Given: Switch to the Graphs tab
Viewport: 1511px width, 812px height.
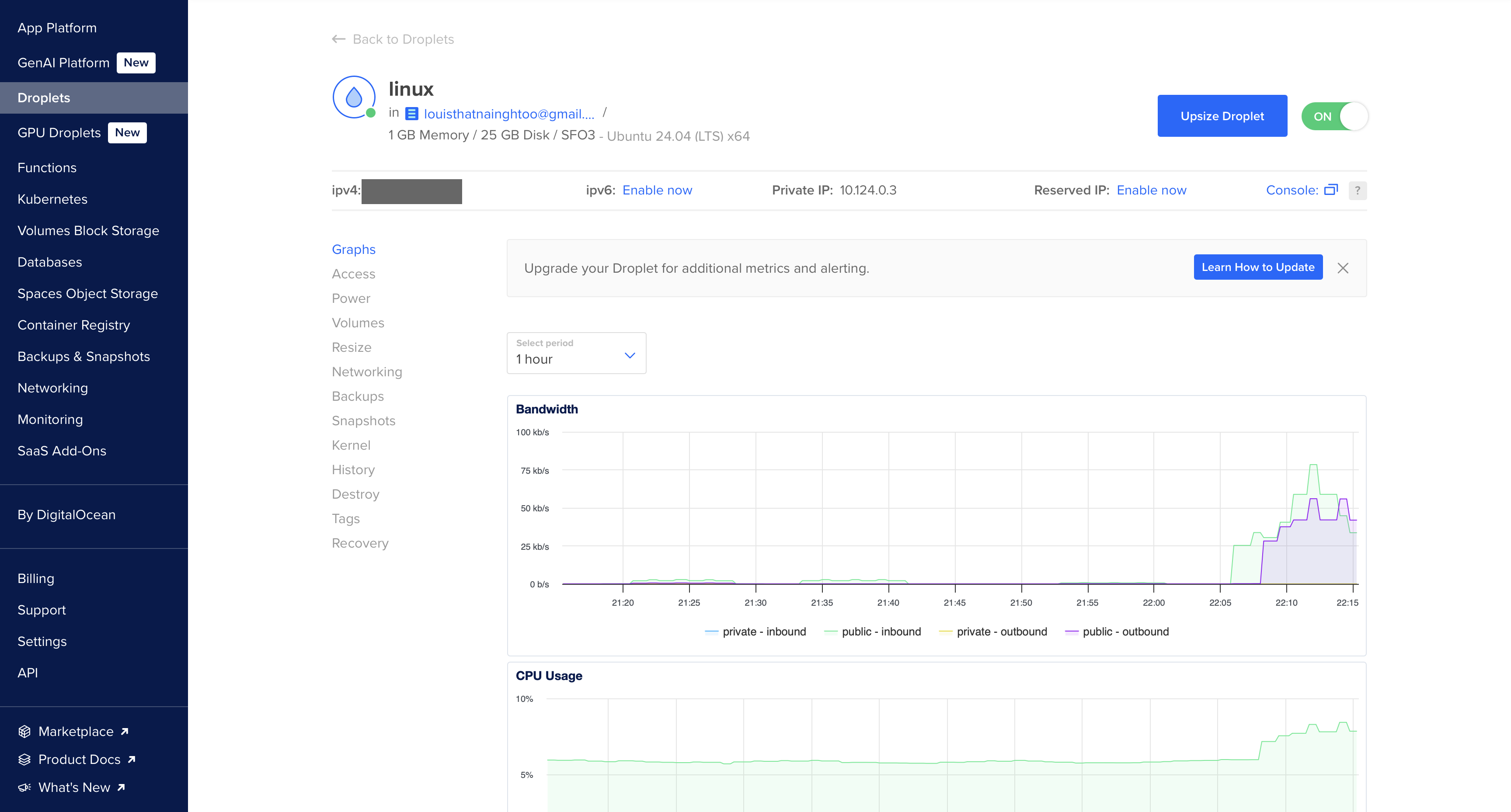Looking at the screenshot, I should pyautogui.click(x=354, y=249).
